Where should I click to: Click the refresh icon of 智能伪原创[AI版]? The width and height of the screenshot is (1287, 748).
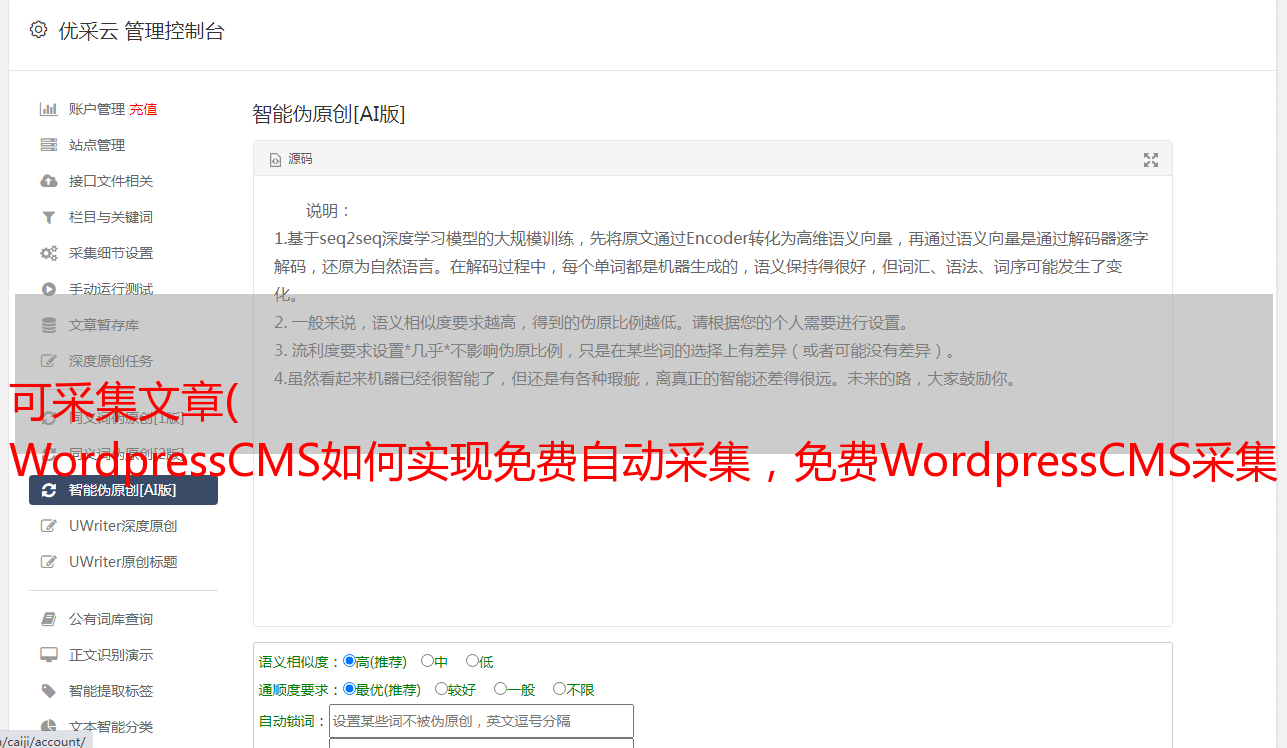pos(48,490)
